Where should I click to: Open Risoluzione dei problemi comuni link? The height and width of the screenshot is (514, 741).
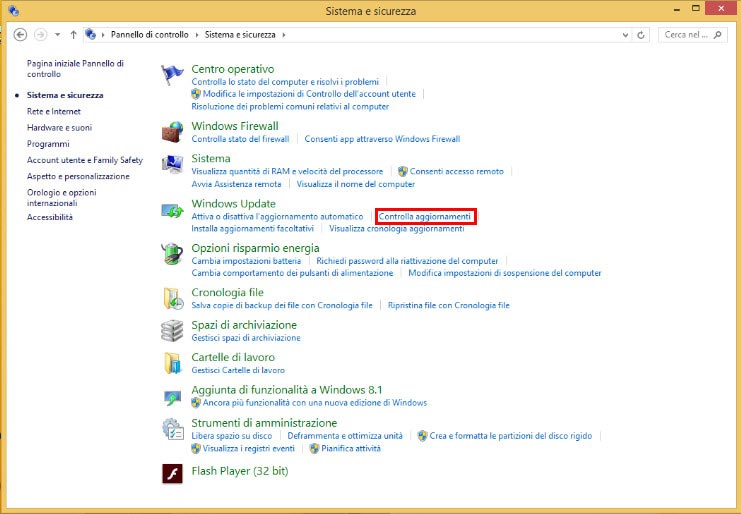(290, 106)
